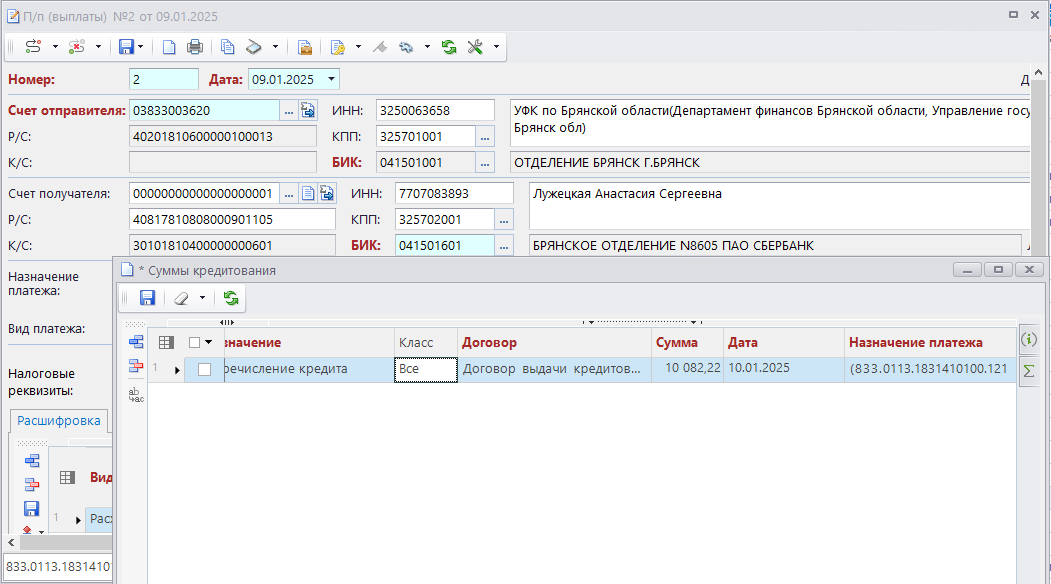Click the Счет отправителя input field
Viewport: 1051px width, 584px height.
tap(204, 110)
